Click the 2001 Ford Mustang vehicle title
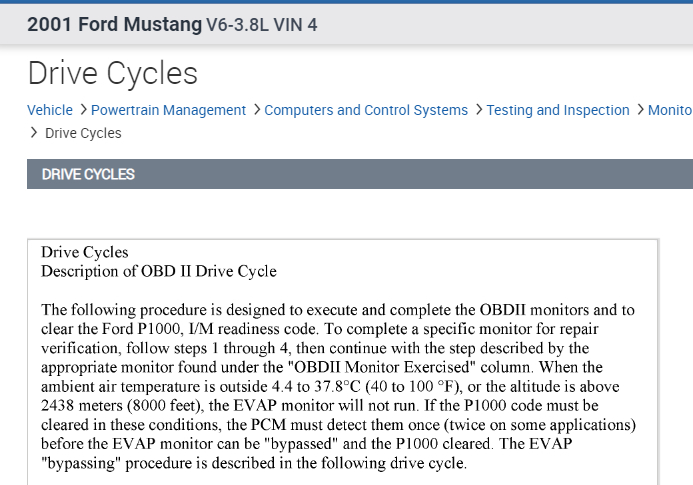The height and width of the screenshot is (485, 693). pyautogui.click(x=114, y=23)
